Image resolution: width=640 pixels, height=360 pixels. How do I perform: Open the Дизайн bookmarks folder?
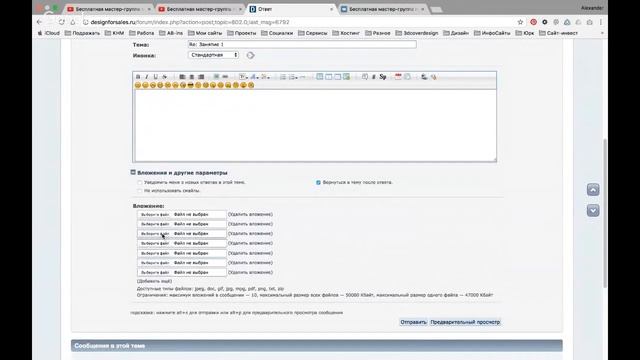(456, 33)
